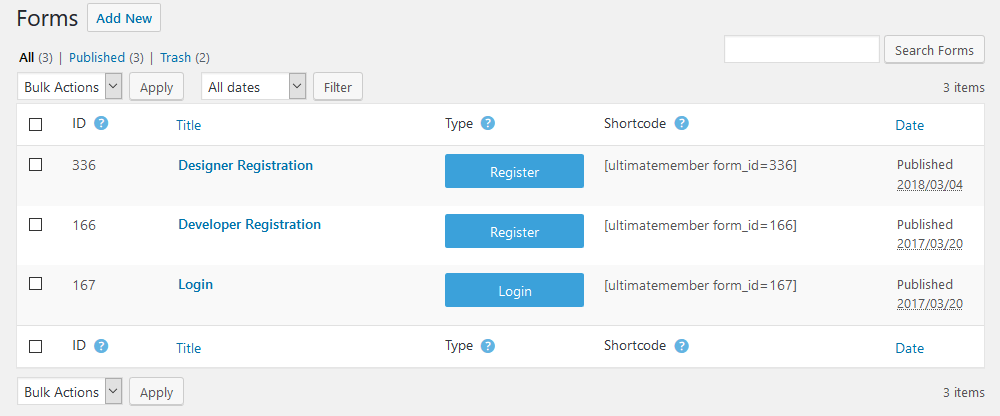Switch to the Trash filter view
The image size is (1000, 416).
click(x=175, y=57)
